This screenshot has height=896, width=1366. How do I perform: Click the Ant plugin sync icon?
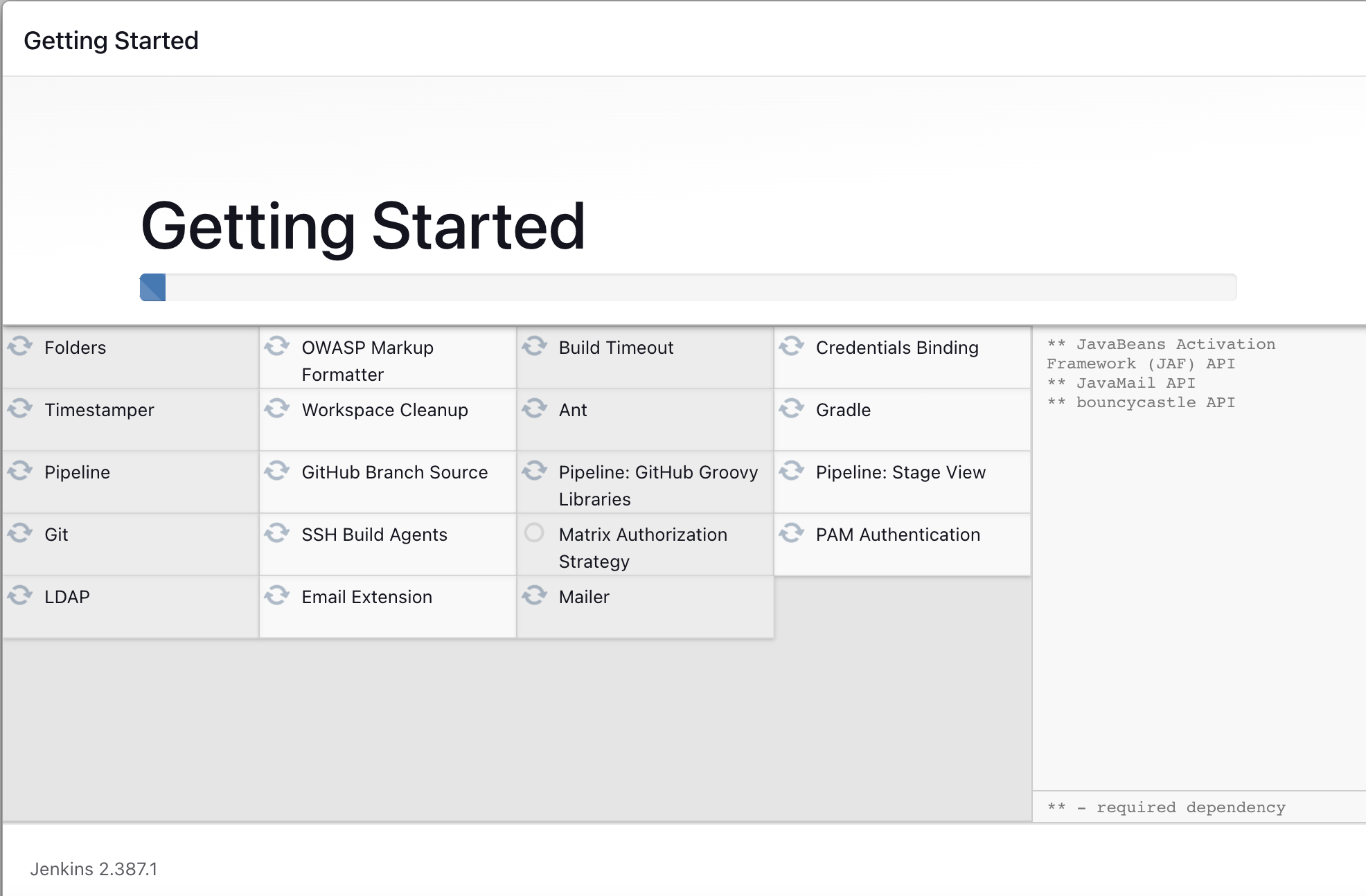pyautogui.click(x=534, y=408)
